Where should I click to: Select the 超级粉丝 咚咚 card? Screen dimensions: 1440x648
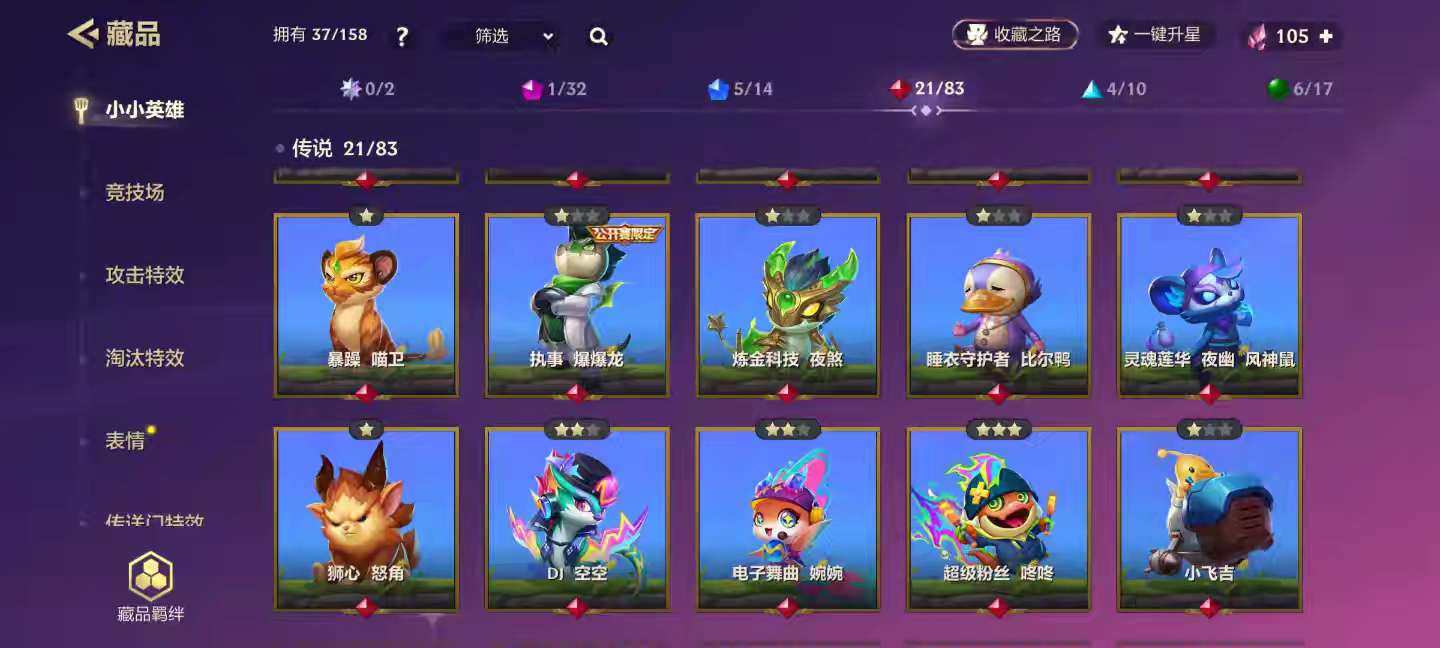coord(999,519)
